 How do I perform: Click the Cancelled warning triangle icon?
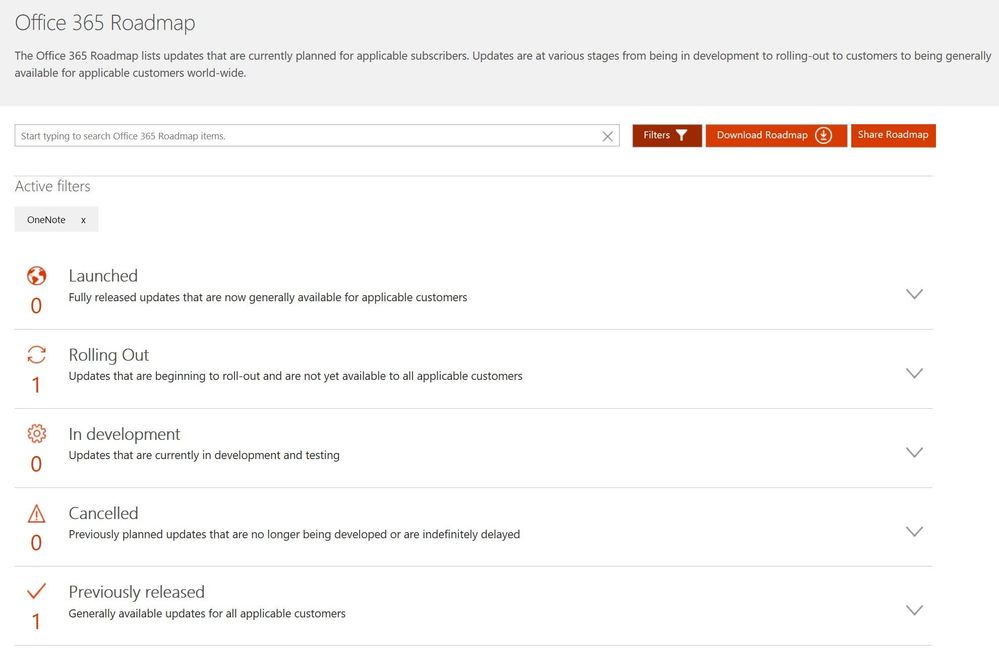(36, 514)
